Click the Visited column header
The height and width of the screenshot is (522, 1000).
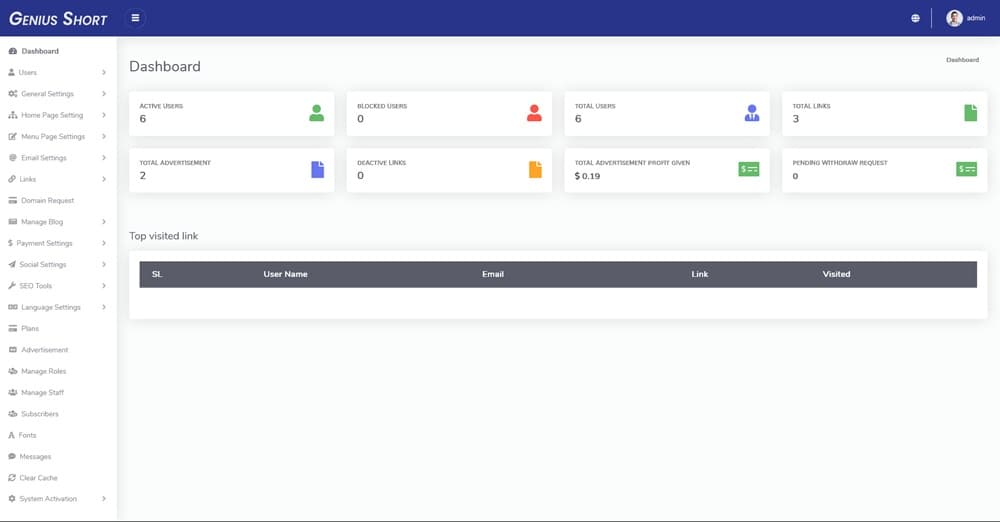[x=836, y=274]
